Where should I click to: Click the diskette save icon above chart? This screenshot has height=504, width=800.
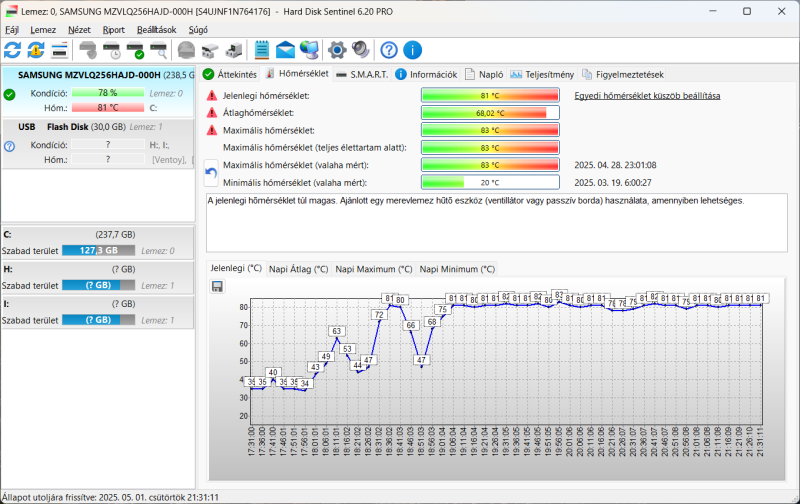pos(217,286)
